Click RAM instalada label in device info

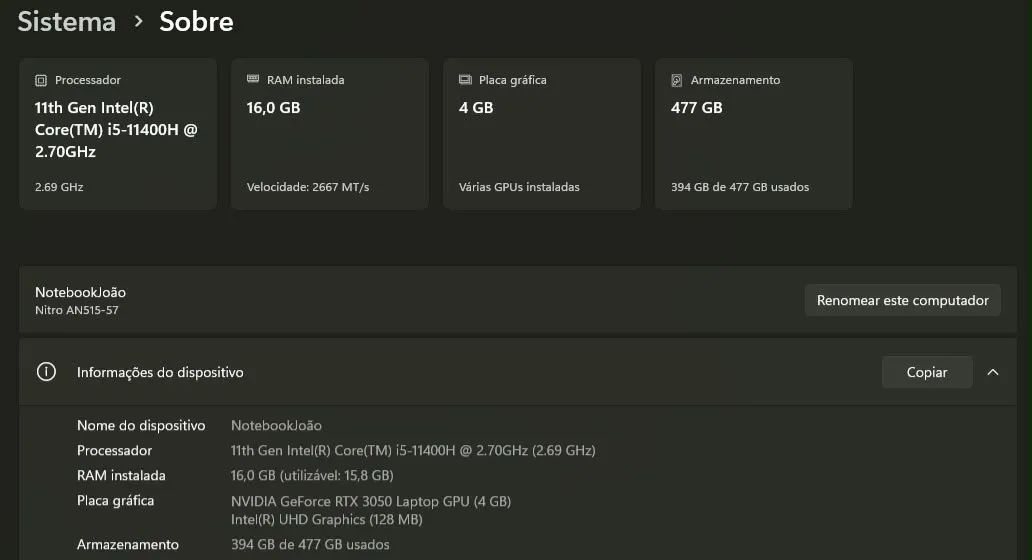tap(121, 476)
